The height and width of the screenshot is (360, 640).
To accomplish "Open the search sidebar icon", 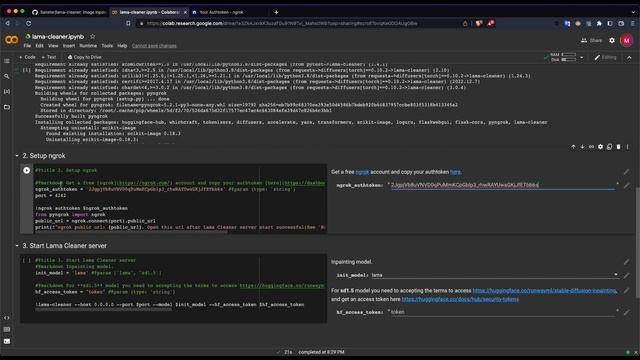I will (7, 76).
